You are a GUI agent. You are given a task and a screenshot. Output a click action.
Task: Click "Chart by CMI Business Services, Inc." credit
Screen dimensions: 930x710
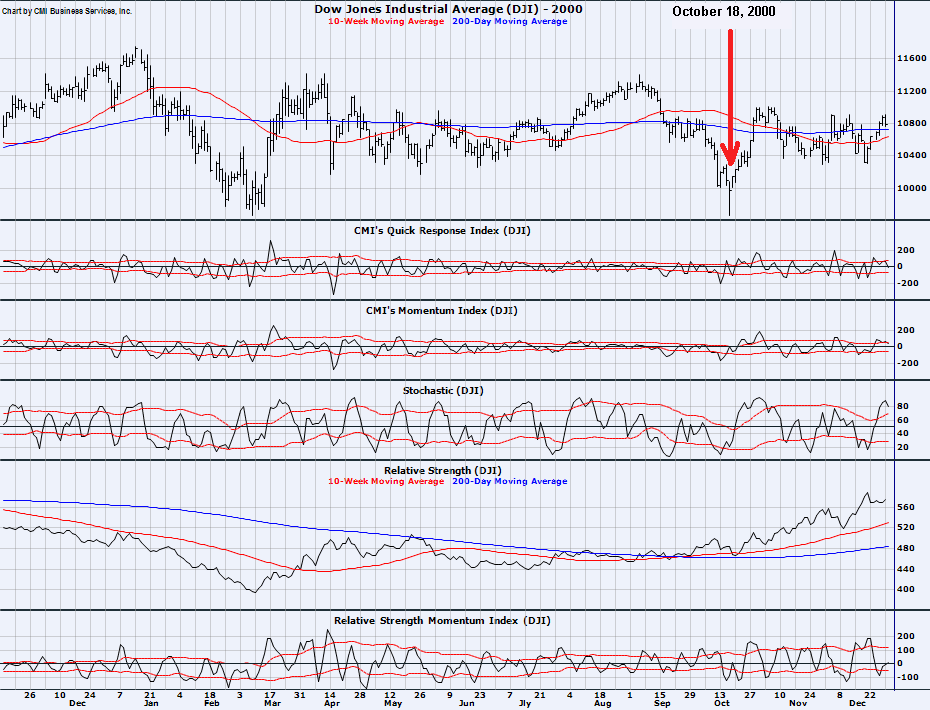click(67, 11)
